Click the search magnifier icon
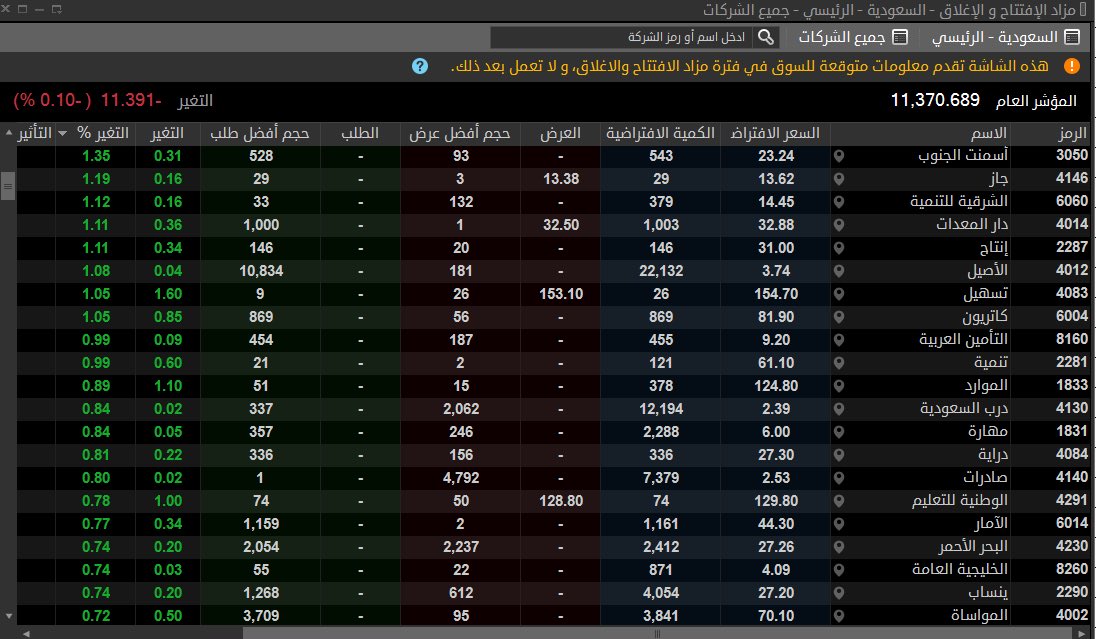This screenshot has width=1096, height=639. 766,37
